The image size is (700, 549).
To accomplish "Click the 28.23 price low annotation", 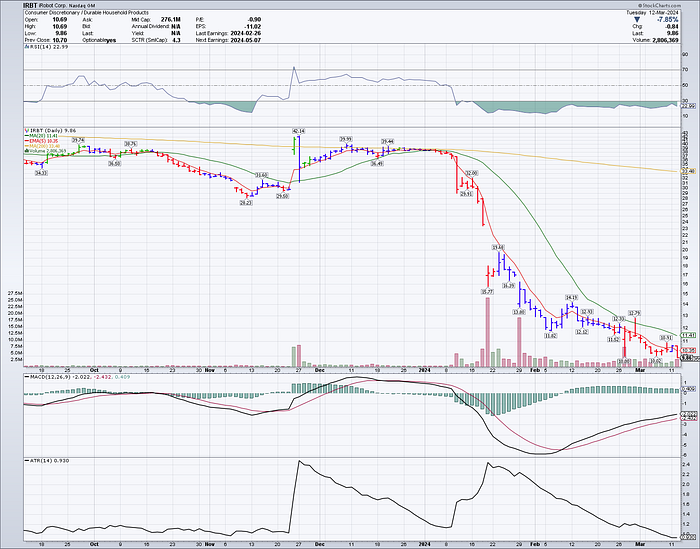I will [246, 202].
